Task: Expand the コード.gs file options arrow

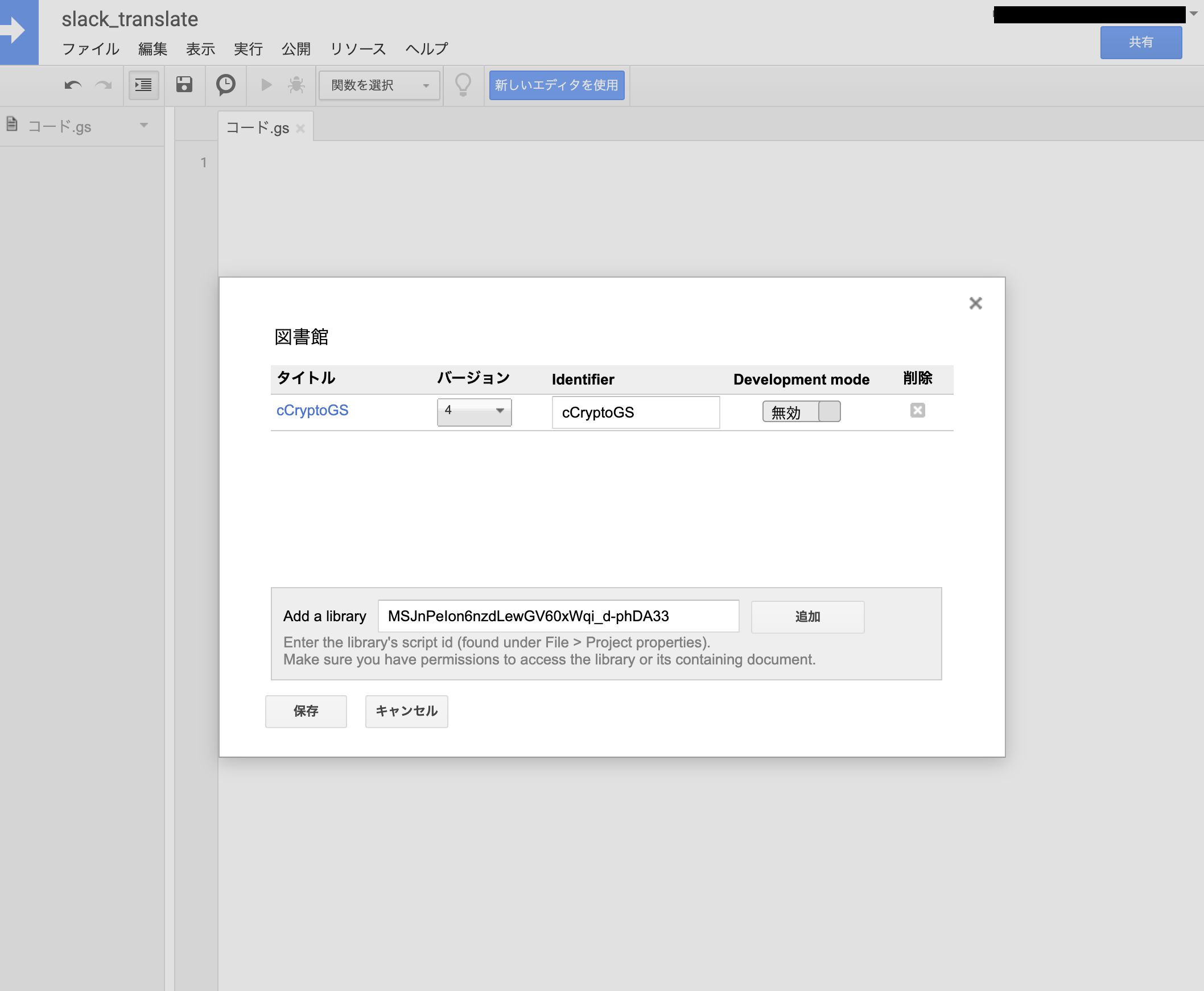Action: (144, 125)
